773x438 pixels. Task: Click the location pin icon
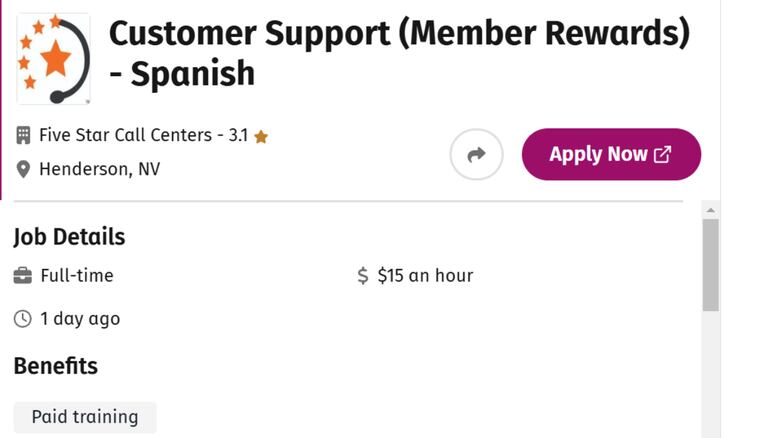(23, 169)
